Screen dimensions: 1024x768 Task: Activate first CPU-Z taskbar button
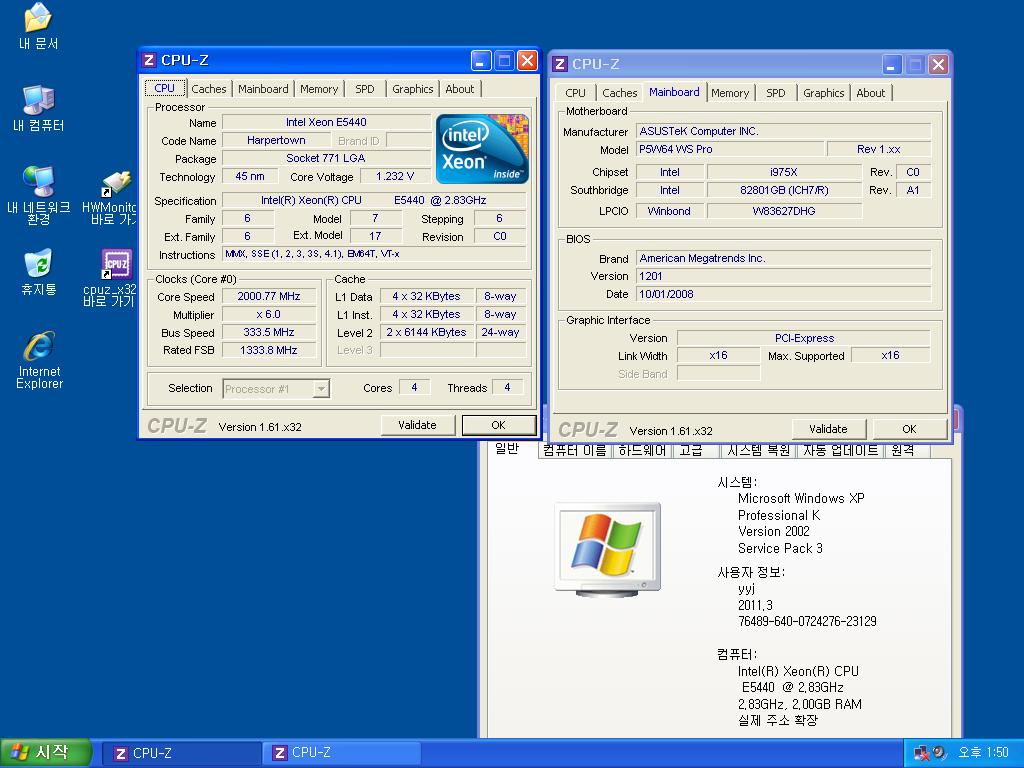point(182,754)
